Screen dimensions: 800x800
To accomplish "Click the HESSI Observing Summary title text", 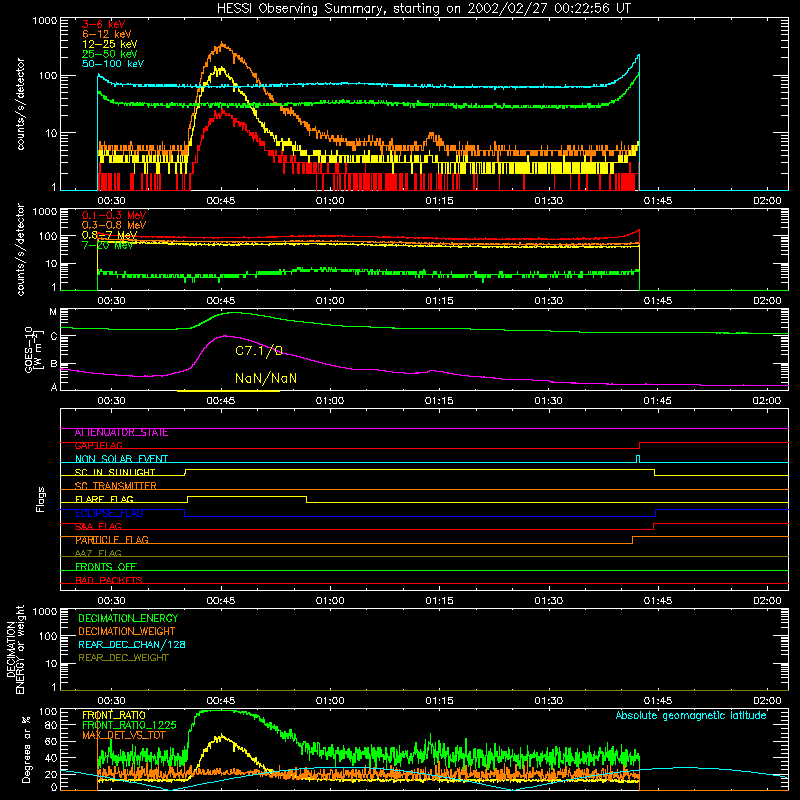I will click(423, 8).
